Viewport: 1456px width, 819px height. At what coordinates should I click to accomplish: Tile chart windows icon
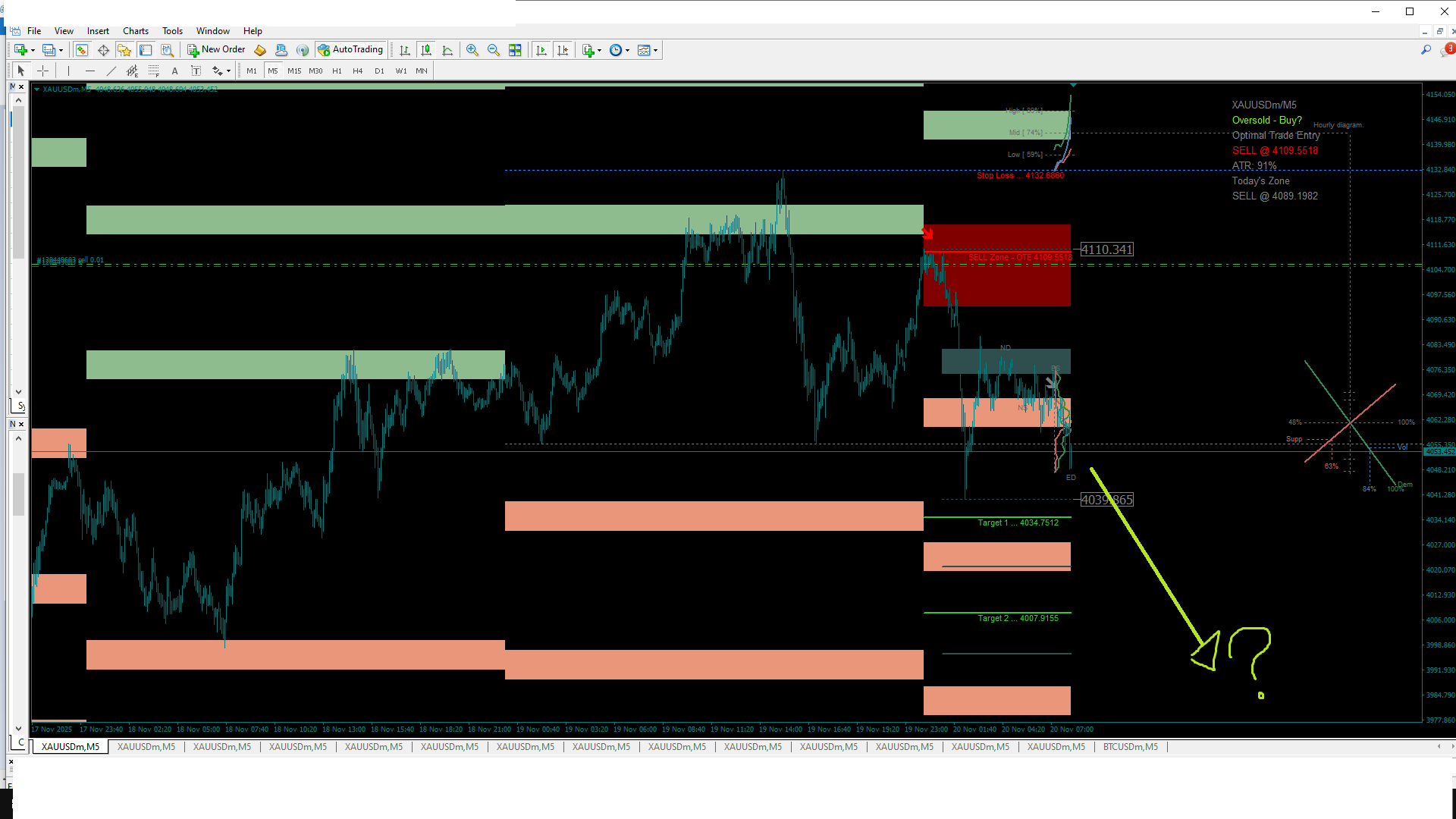tap(515, 50)
